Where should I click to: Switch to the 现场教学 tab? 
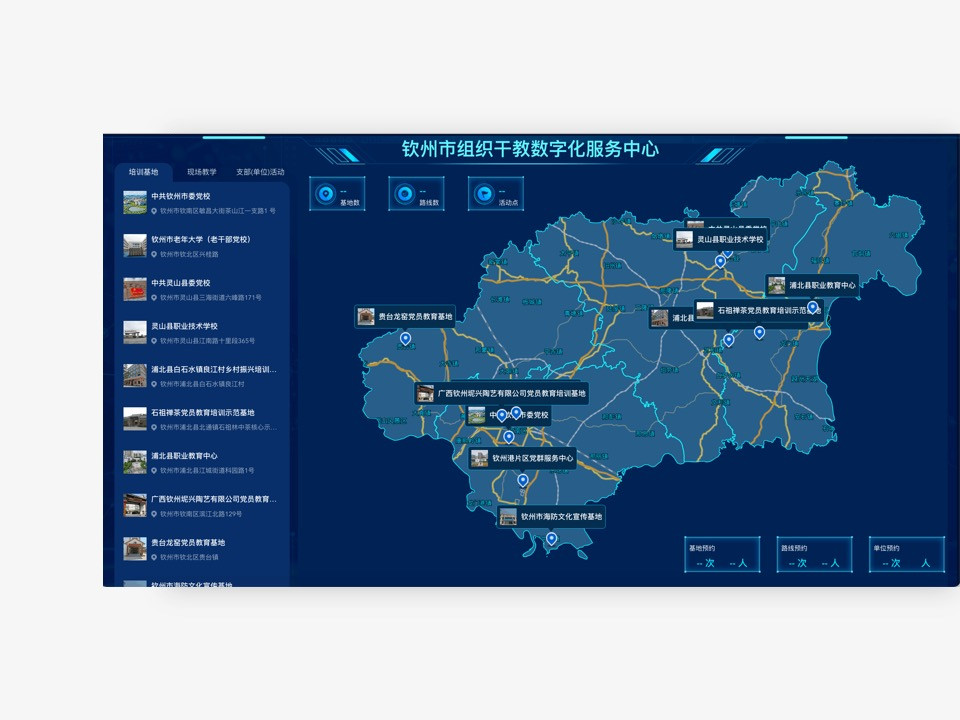pyautogui.click(x=201, y=172)
